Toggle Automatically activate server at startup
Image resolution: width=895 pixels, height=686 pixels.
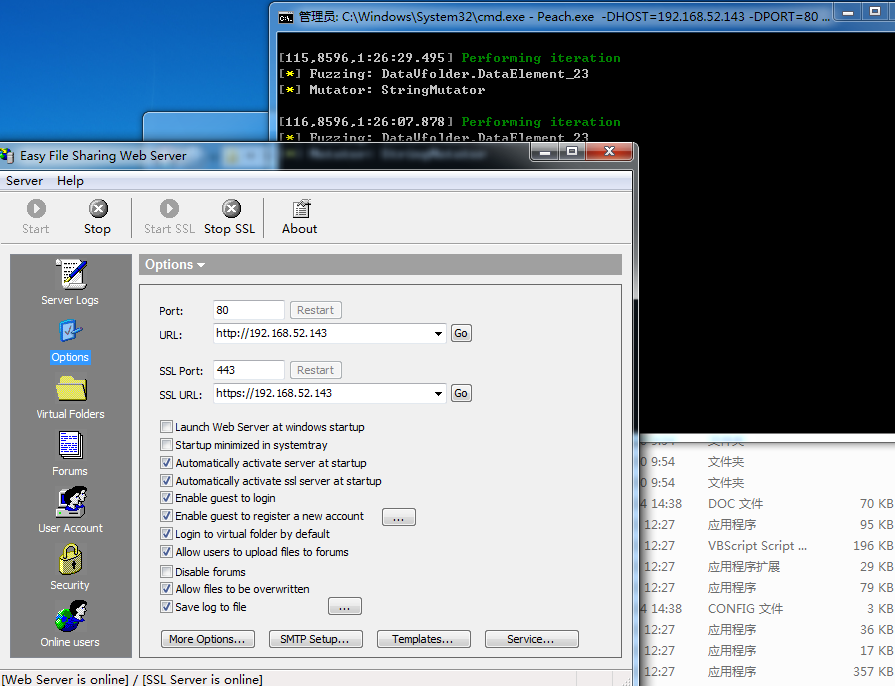(x=166, y=462)
